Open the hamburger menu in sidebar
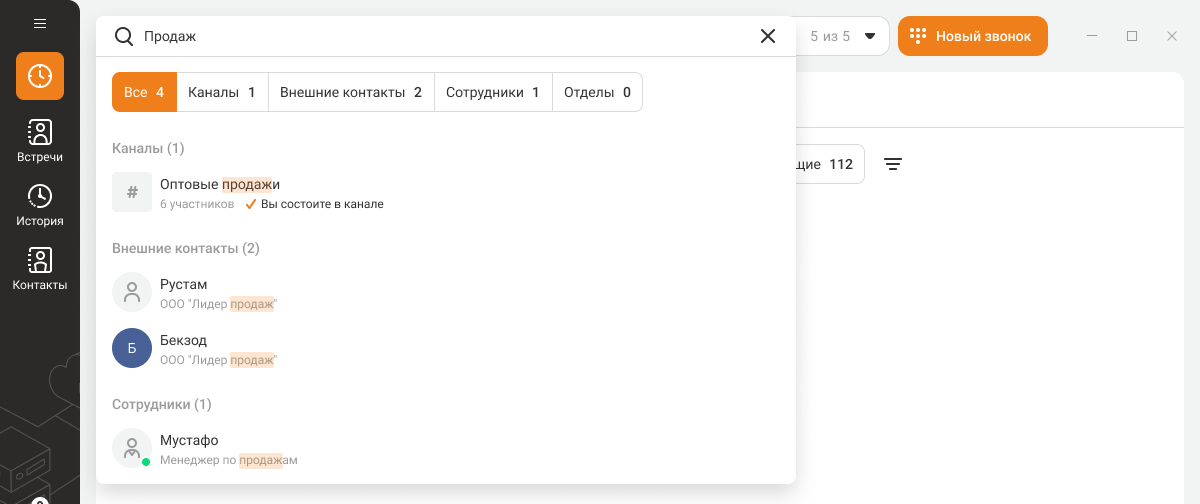 pos(40,23)
